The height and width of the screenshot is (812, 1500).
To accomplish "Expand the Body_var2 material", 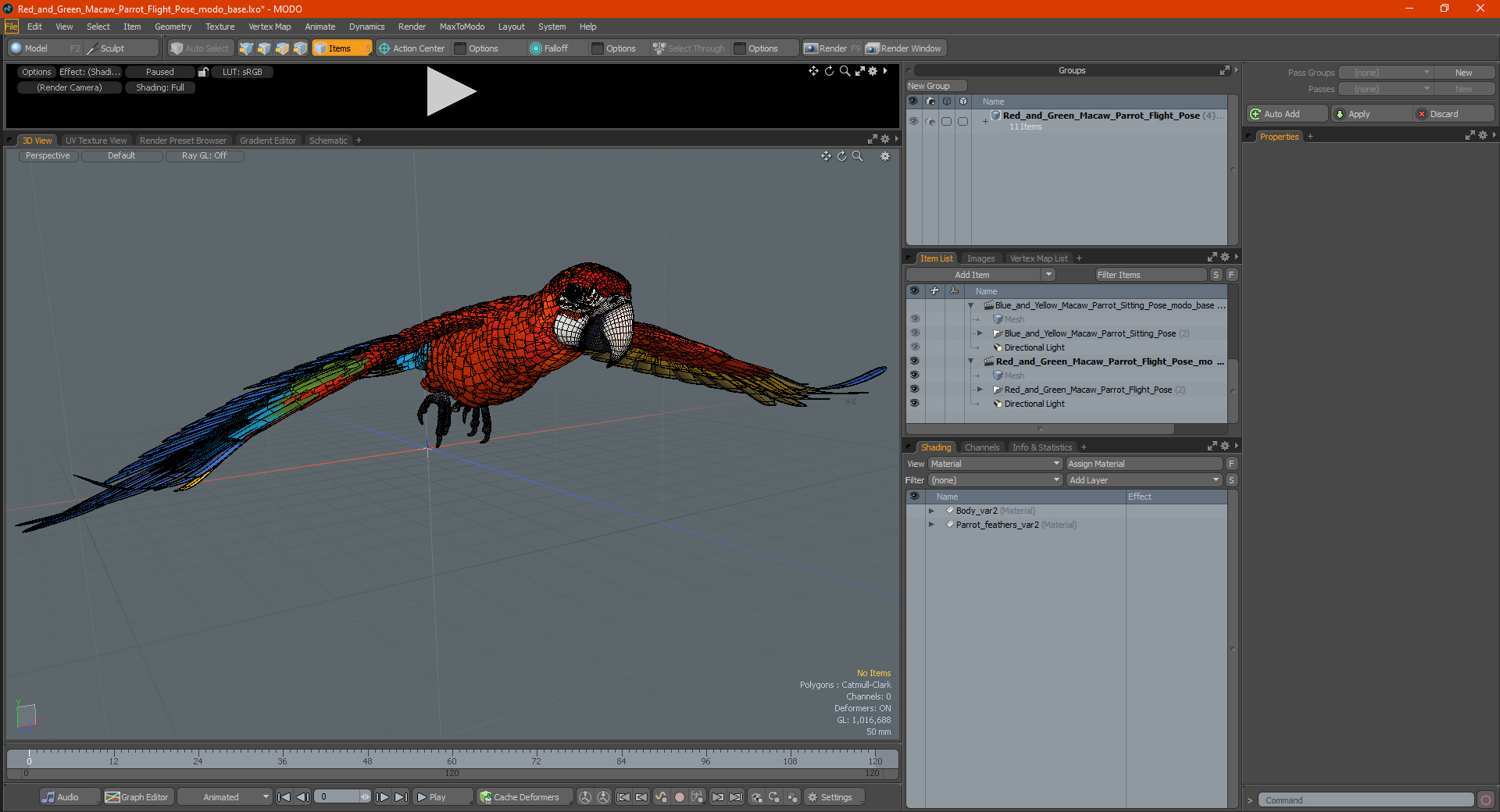I will tap(931, 511).
